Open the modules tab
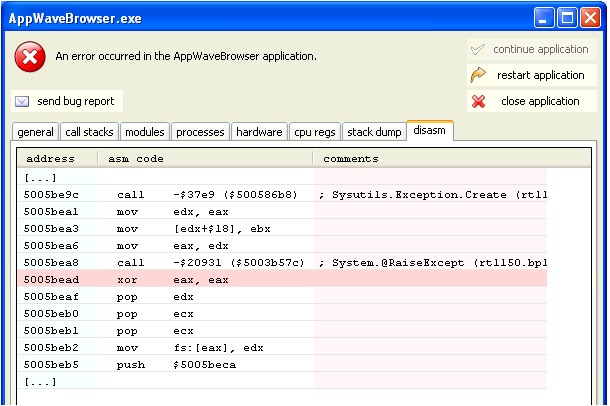 coord(145,132)
